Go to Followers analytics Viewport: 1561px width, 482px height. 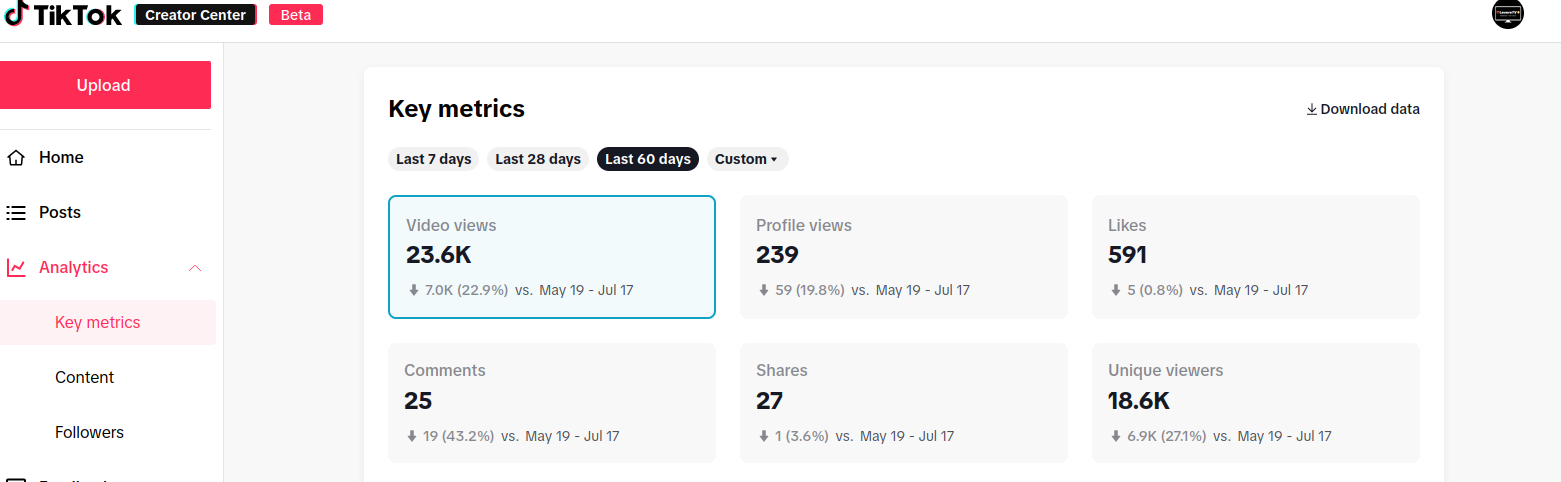click(x=90, y=433)
